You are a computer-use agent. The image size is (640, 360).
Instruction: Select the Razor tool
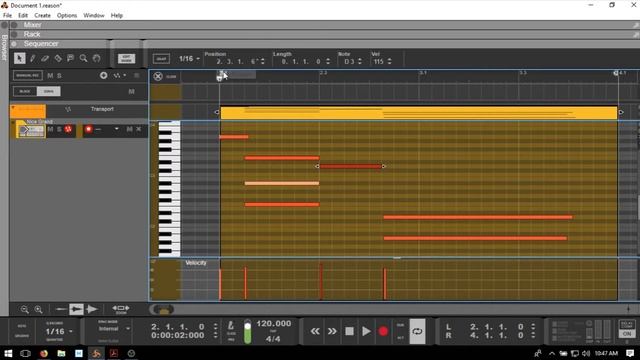click(x=58, y=58)
